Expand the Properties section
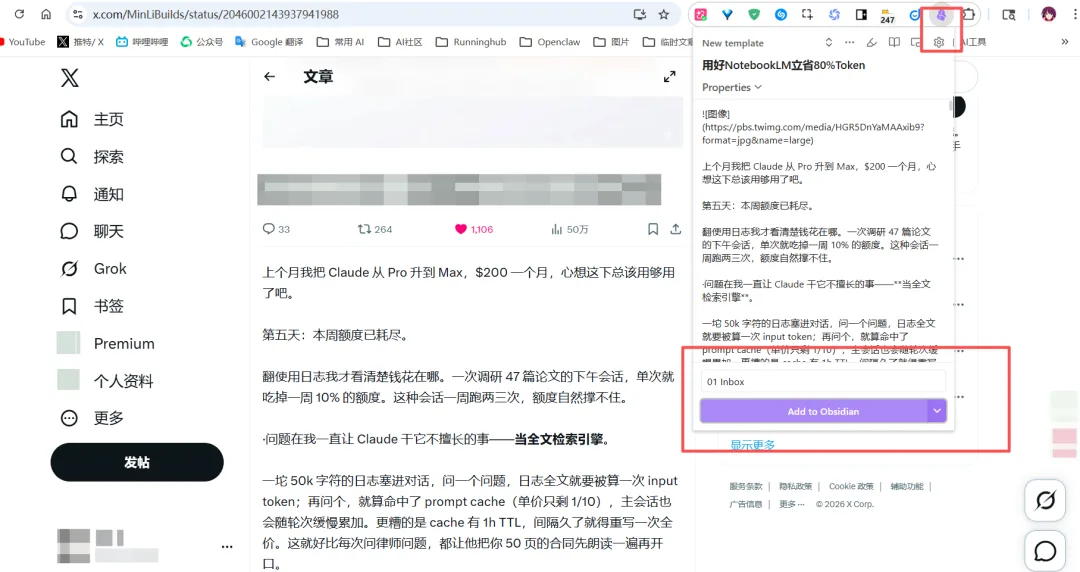 pyautogui.click(x=731, y=88)
